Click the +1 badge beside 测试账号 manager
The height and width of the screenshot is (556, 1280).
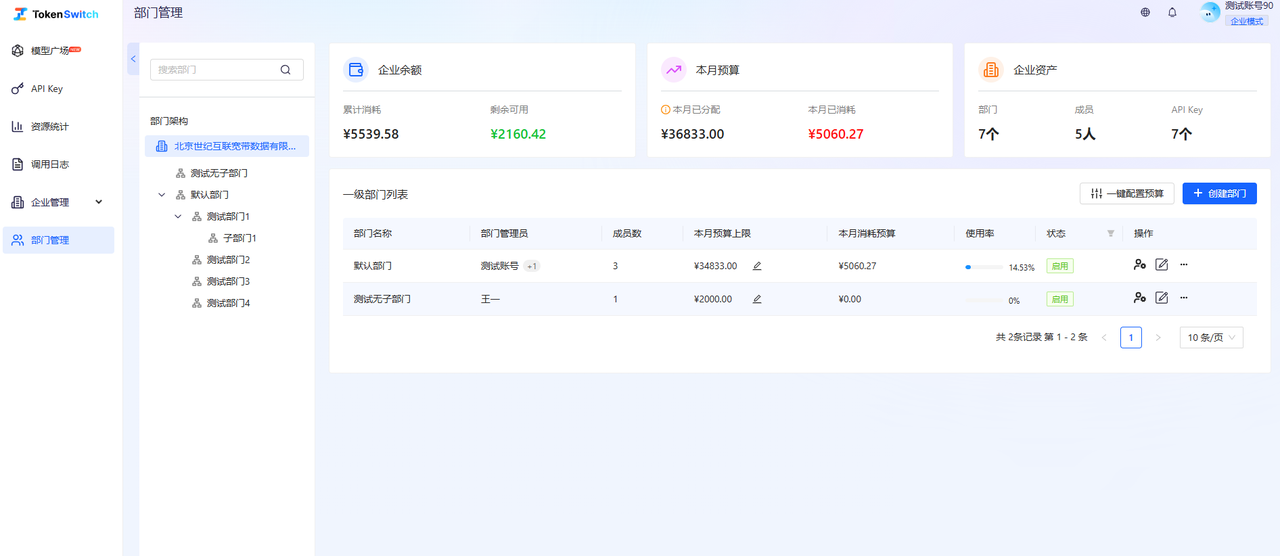click(x=533, y=266)
